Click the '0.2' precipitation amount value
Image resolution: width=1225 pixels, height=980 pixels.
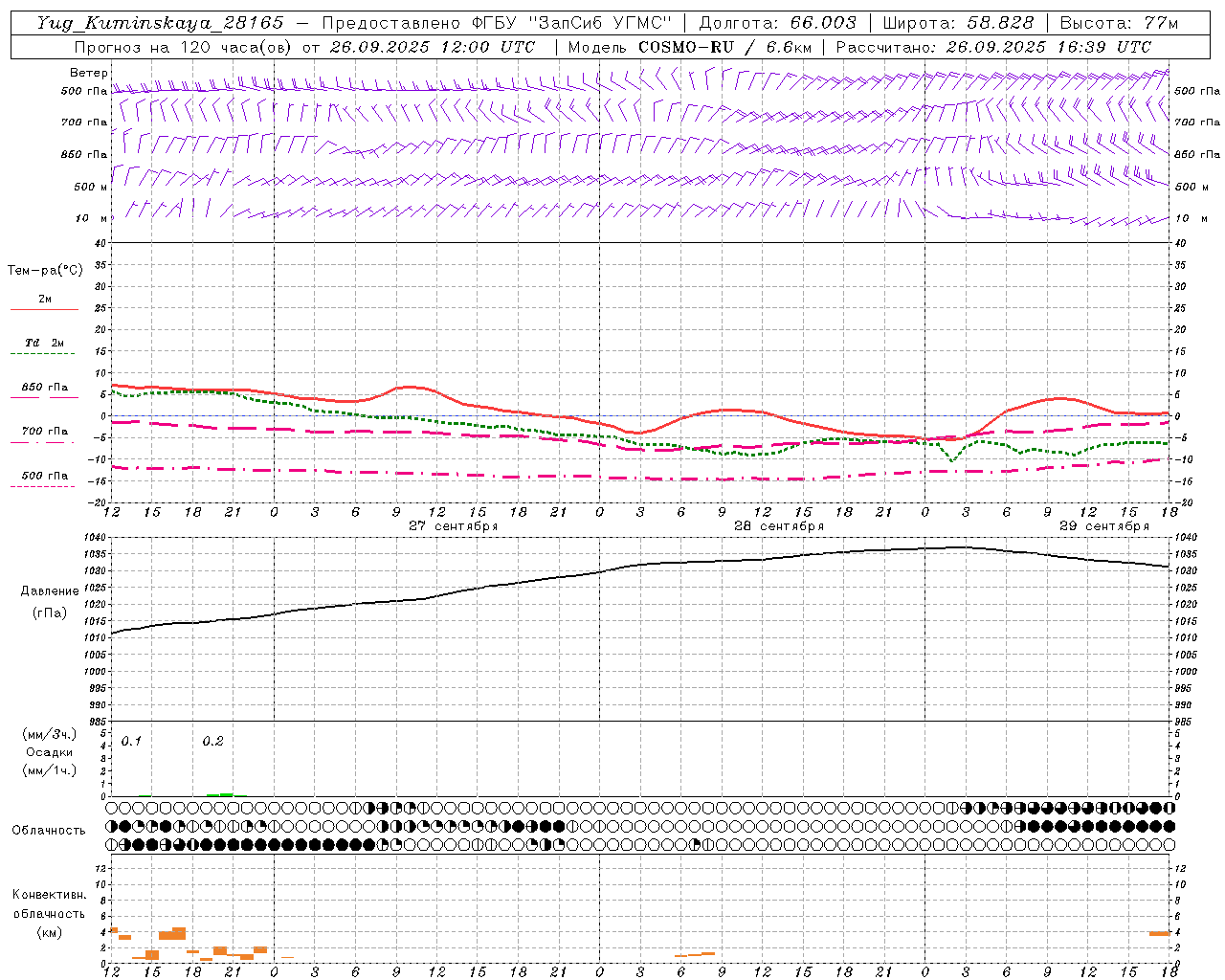[x=212, y=741]
